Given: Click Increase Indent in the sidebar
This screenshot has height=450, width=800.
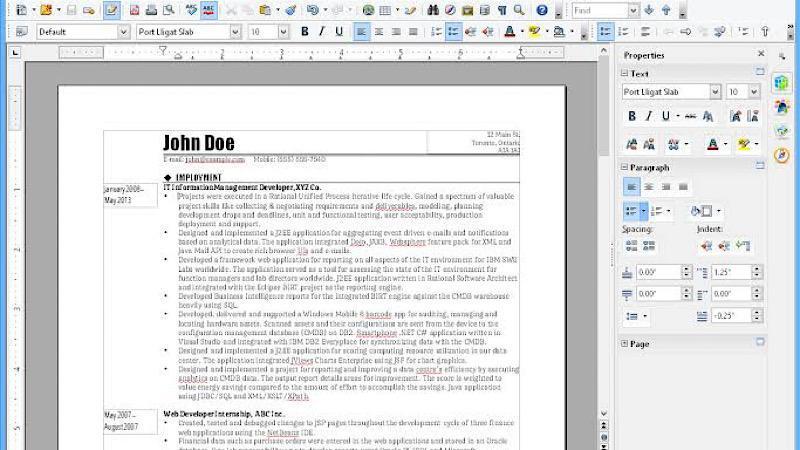Looking at the screenshot, I should [x=706, y=246].
